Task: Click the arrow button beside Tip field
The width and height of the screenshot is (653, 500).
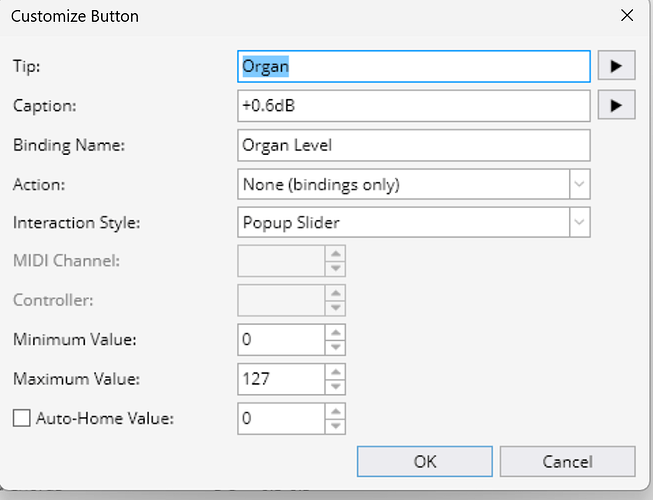Action: (x=617, y=66)
